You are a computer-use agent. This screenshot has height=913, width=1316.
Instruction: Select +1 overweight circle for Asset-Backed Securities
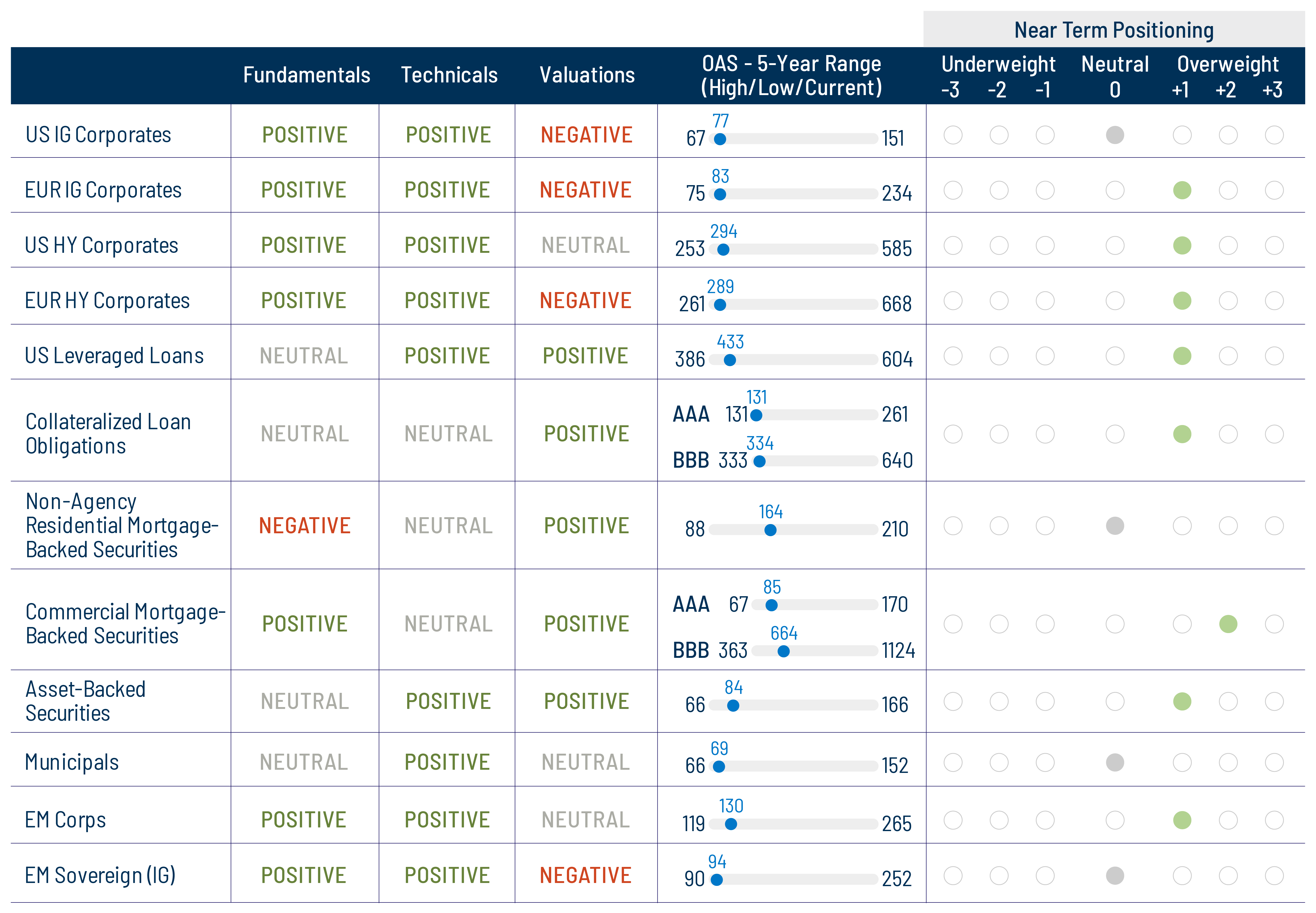[1182, 701]
